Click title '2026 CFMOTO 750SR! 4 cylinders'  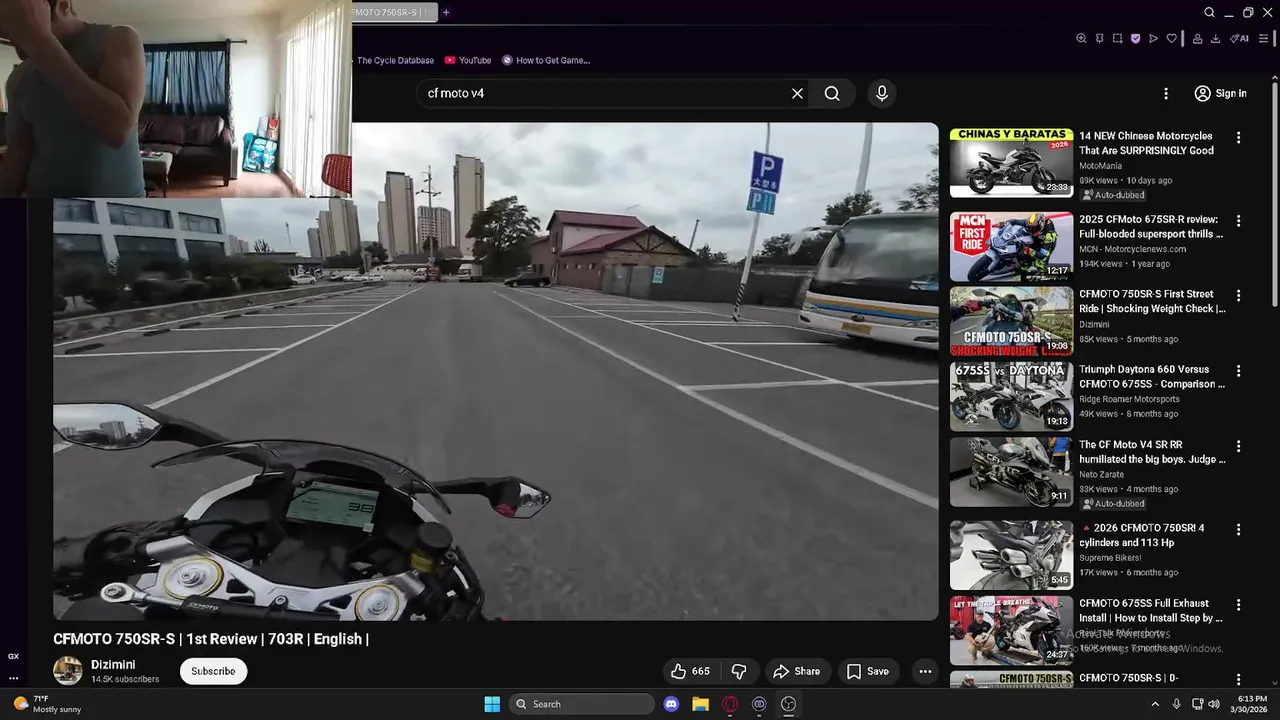[1142, 535]
